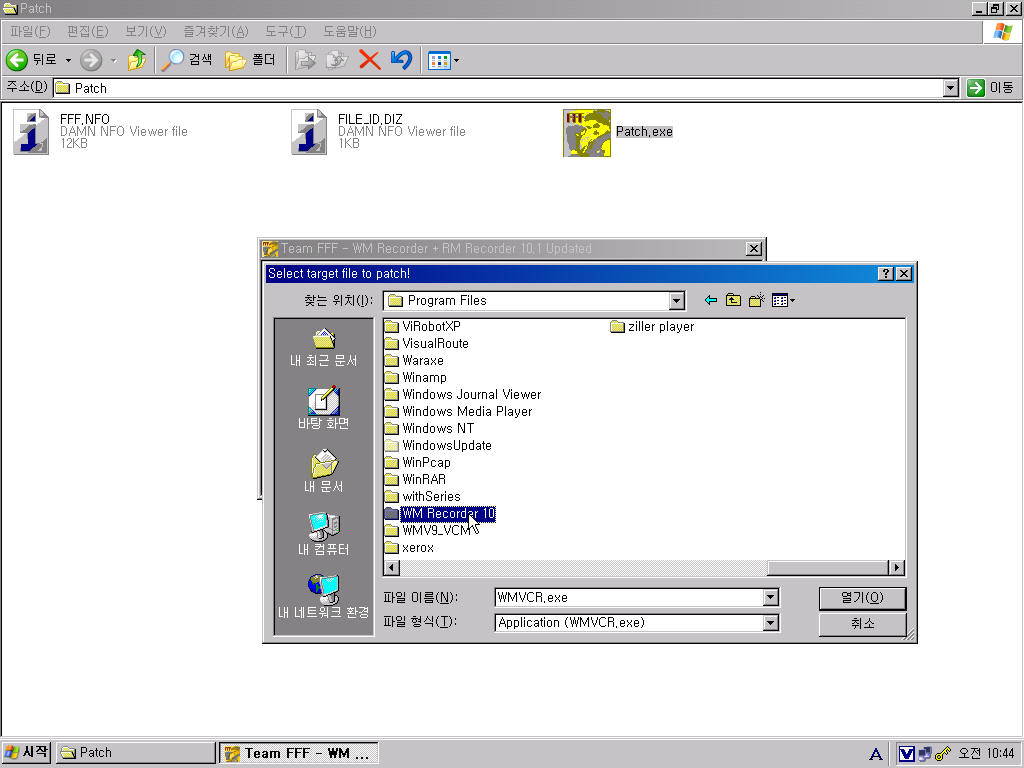The image size is (1024, 768).
Task: Click the green Go button by address bar
Action: [991, 88]
